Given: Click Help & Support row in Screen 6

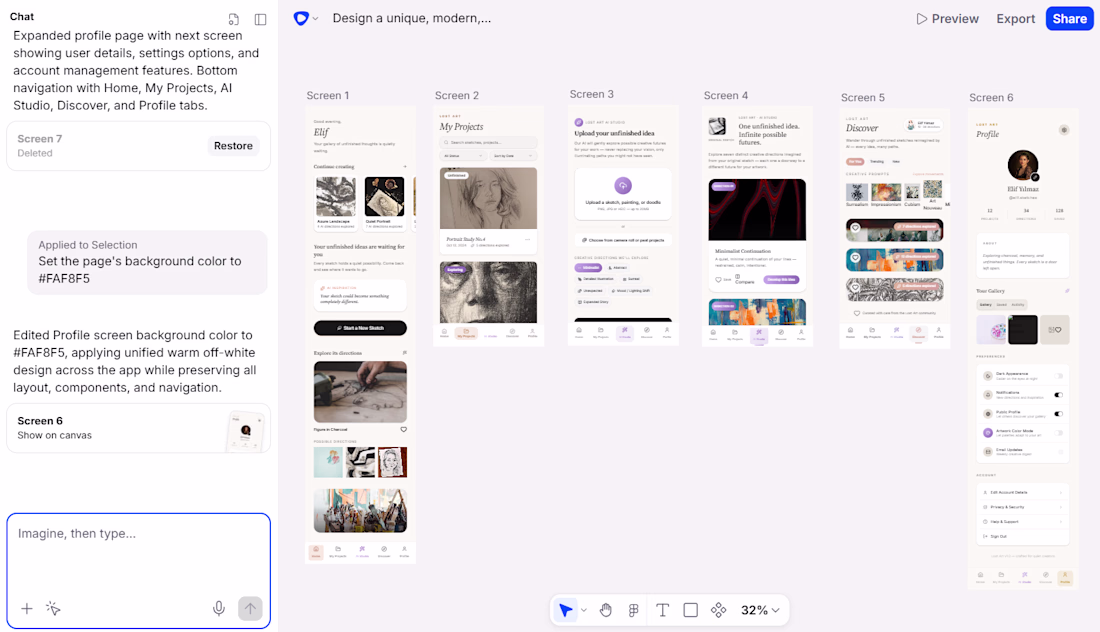Looking at the screenshot, I should point(1023,522).
